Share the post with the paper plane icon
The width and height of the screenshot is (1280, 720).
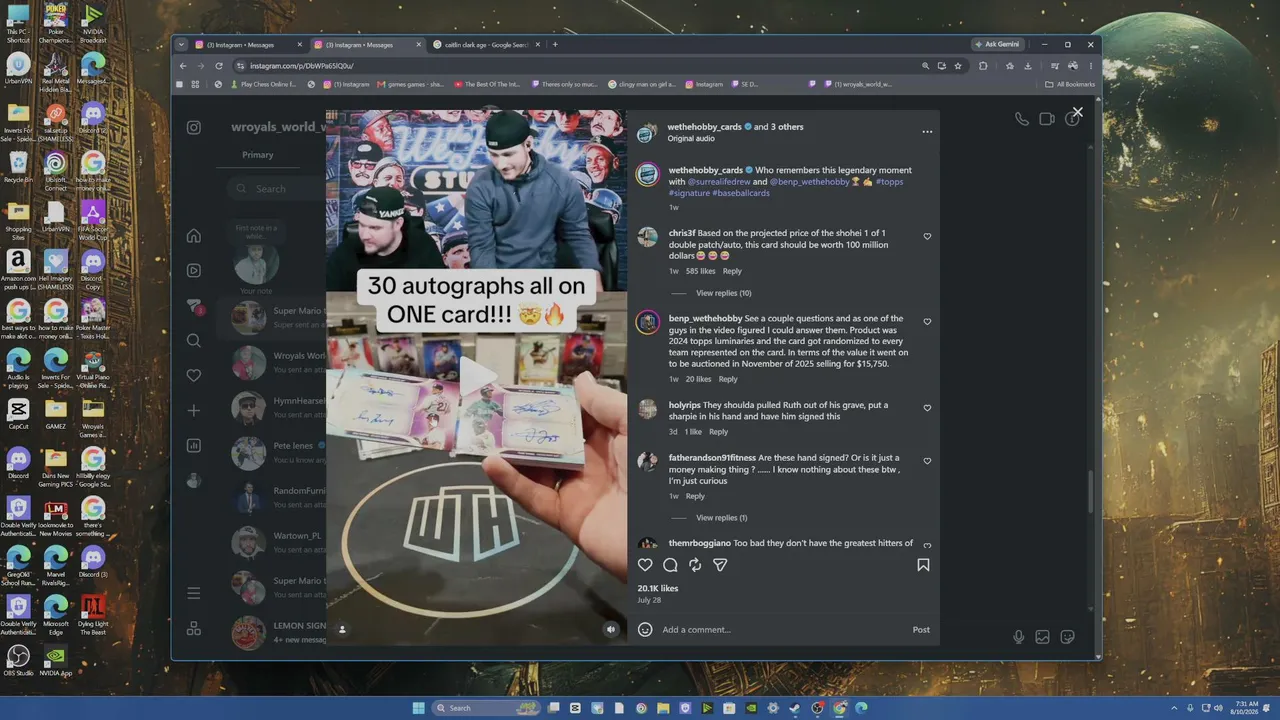point(720,565)
